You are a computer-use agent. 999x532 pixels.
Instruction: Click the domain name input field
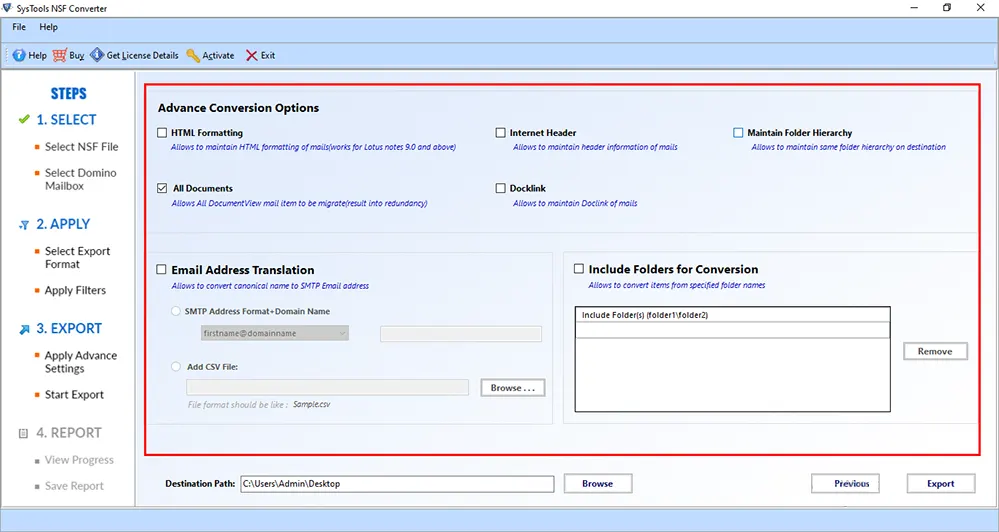point(461,333)
